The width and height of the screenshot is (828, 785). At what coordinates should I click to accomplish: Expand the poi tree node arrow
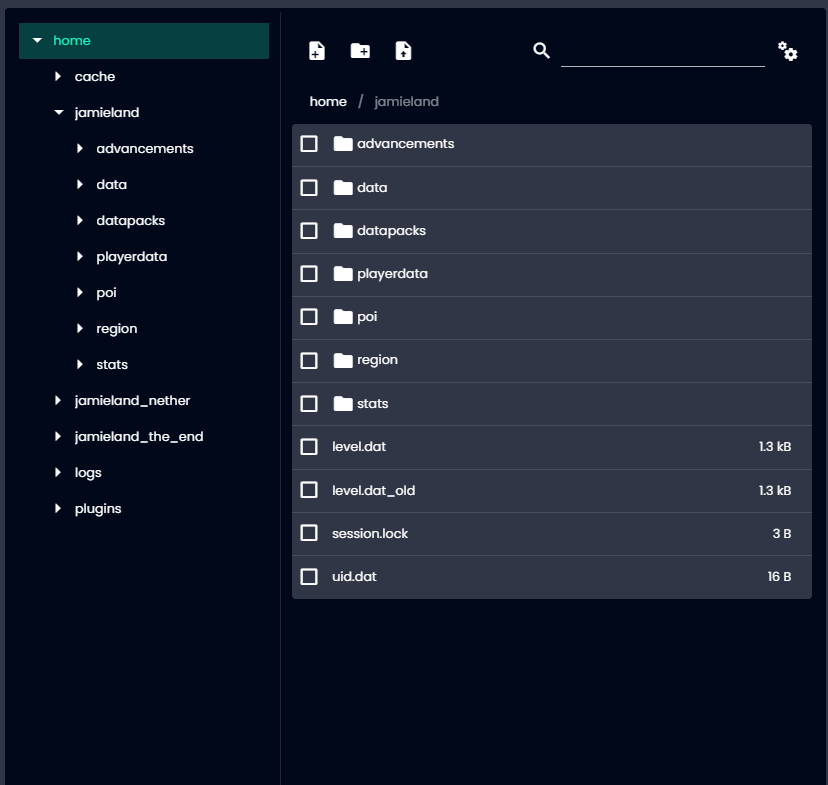pyautogui.click(x=80, y=292)
